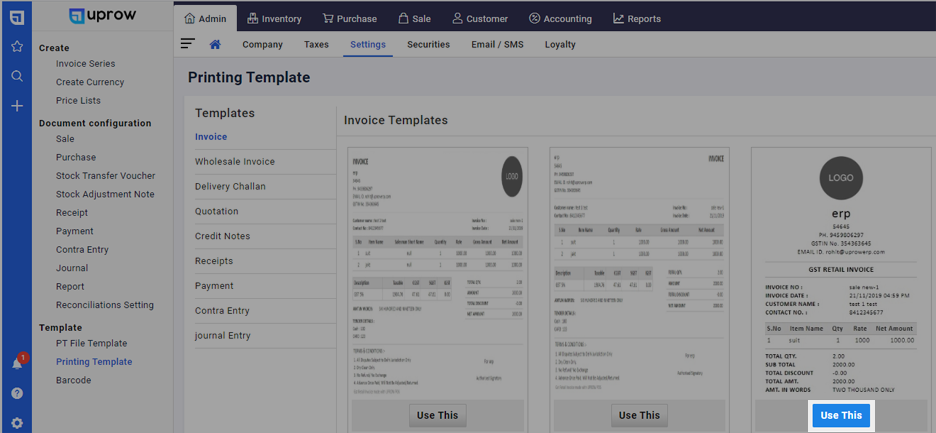Screen dimensions: 936x433
Task: Preview GST Retail Invoice receipt template
Action: click(841, 274)
